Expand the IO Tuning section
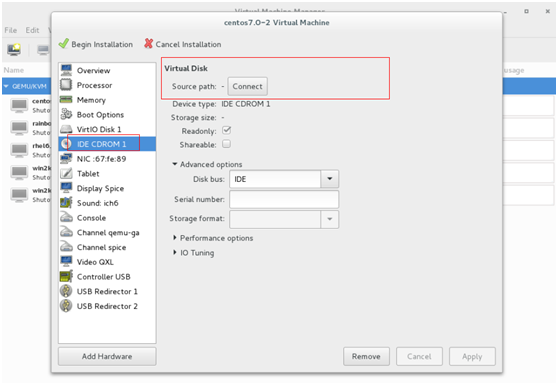The height and width of the screenshot is (385, 558). [x=175, y=252]
